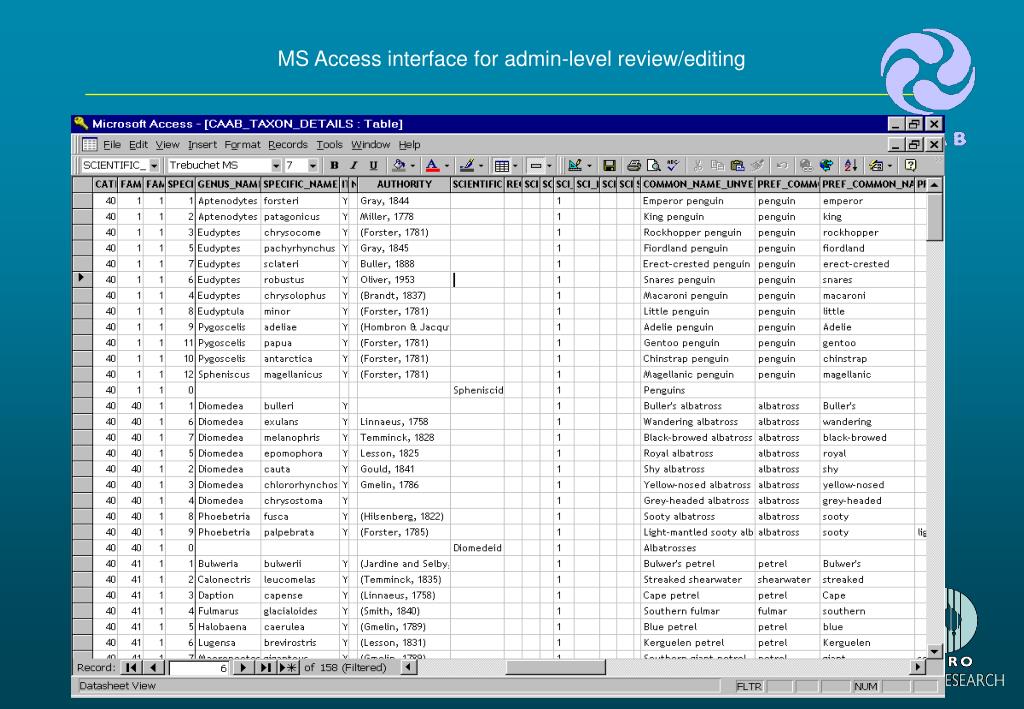
Task: Click the Format Painter brush icon
Action: (x=758, y=165)
